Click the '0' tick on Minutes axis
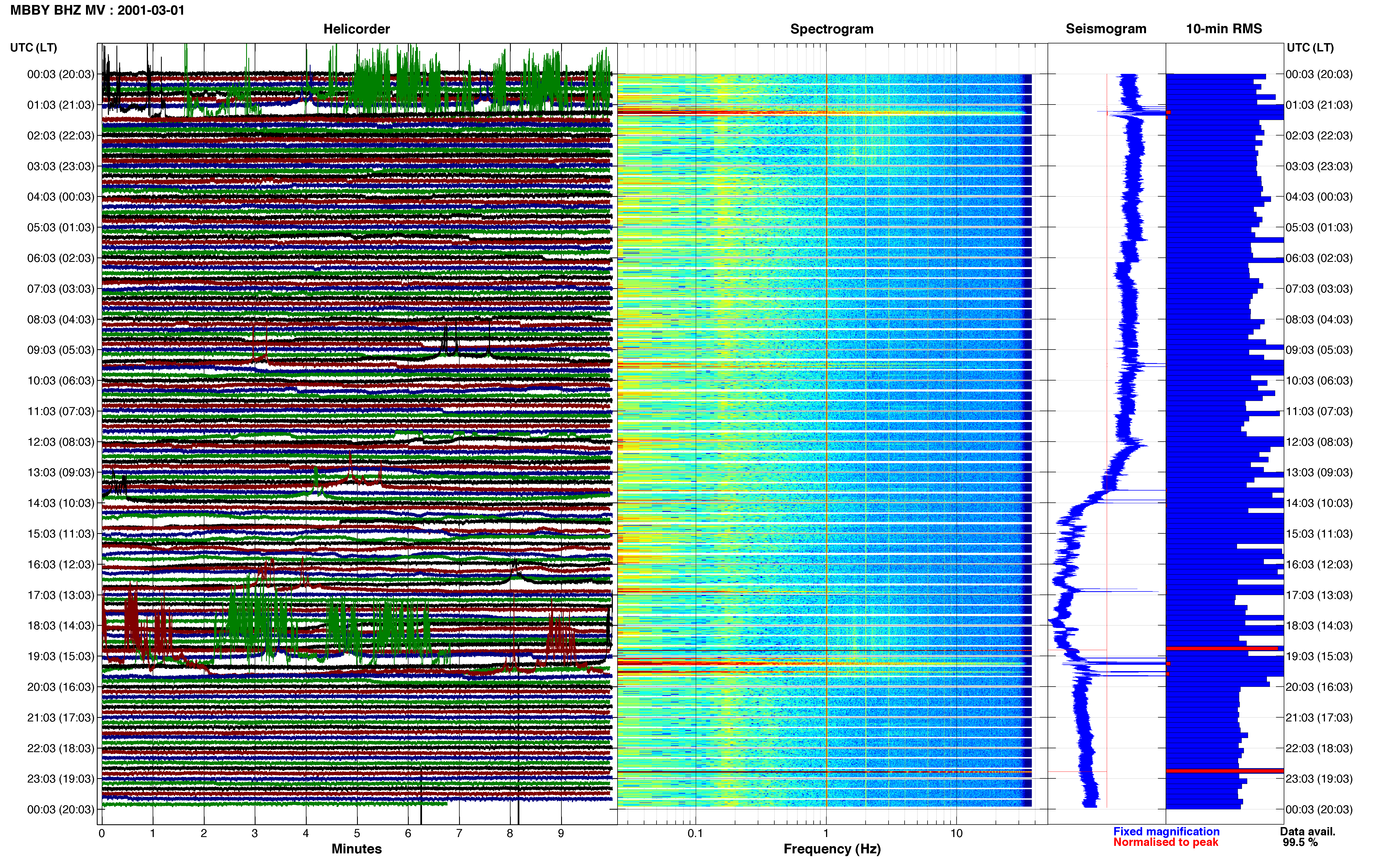The height and width of the screenshot is (868, 1388). pos(101,833)
